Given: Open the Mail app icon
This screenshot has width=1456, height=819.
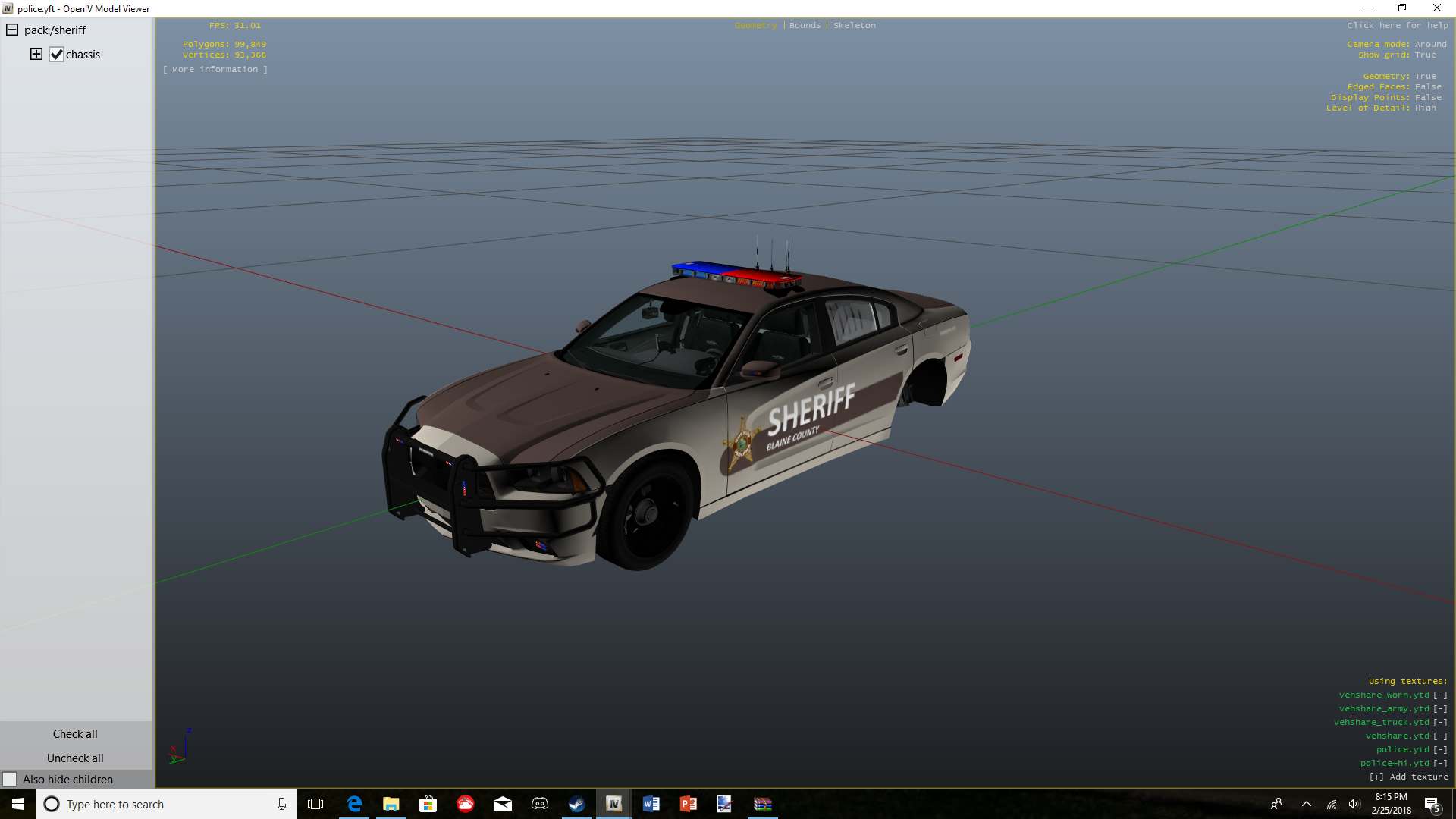Looking at the screenshot, I should pos(503,804).
